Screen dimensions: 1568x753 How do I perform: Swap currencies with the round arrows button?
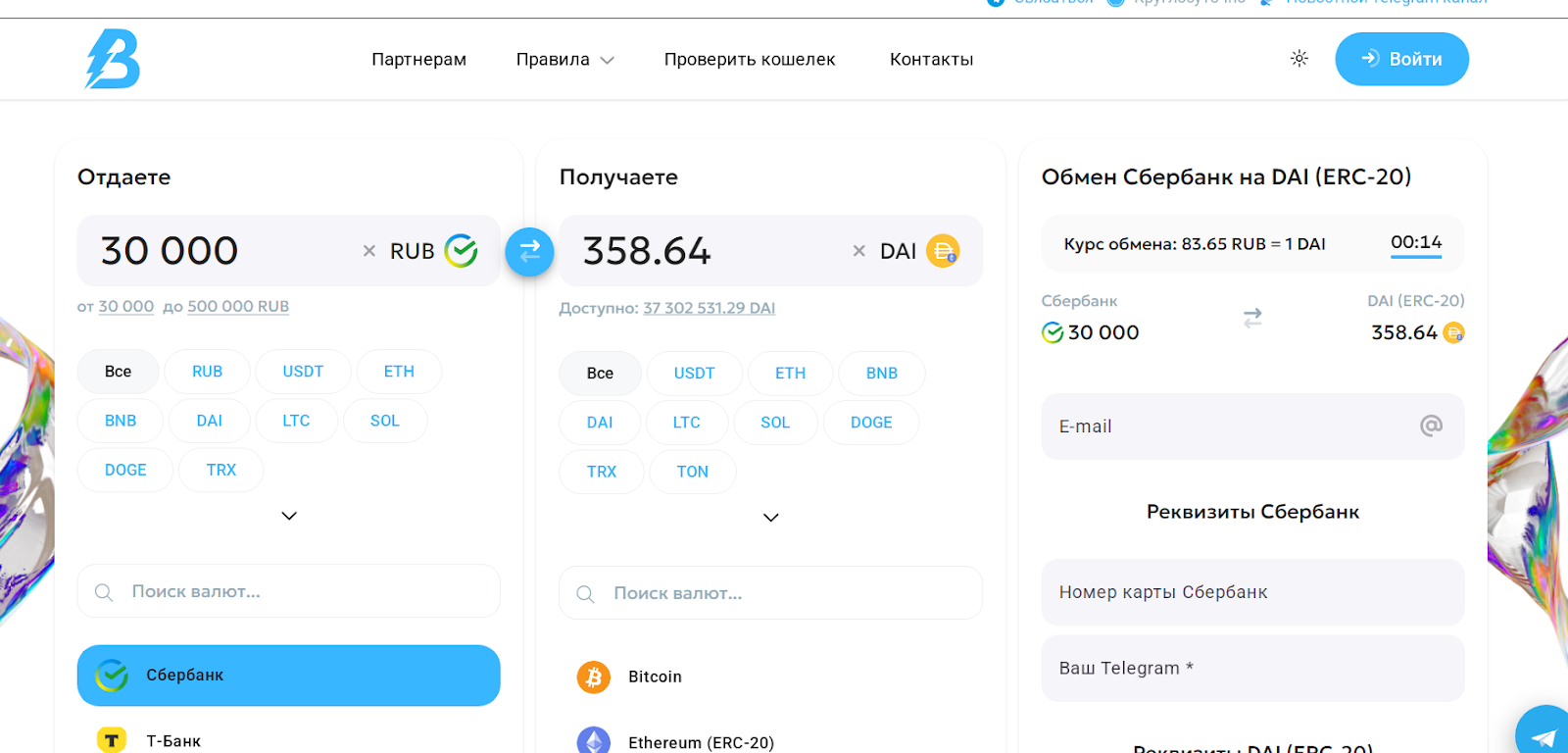(x=529, y=251)
